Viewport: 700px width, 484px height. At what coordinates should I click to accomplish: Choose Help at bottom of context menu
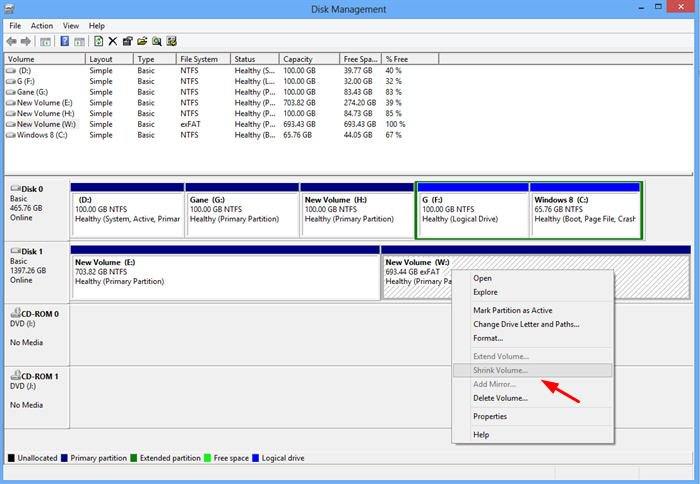533,434
